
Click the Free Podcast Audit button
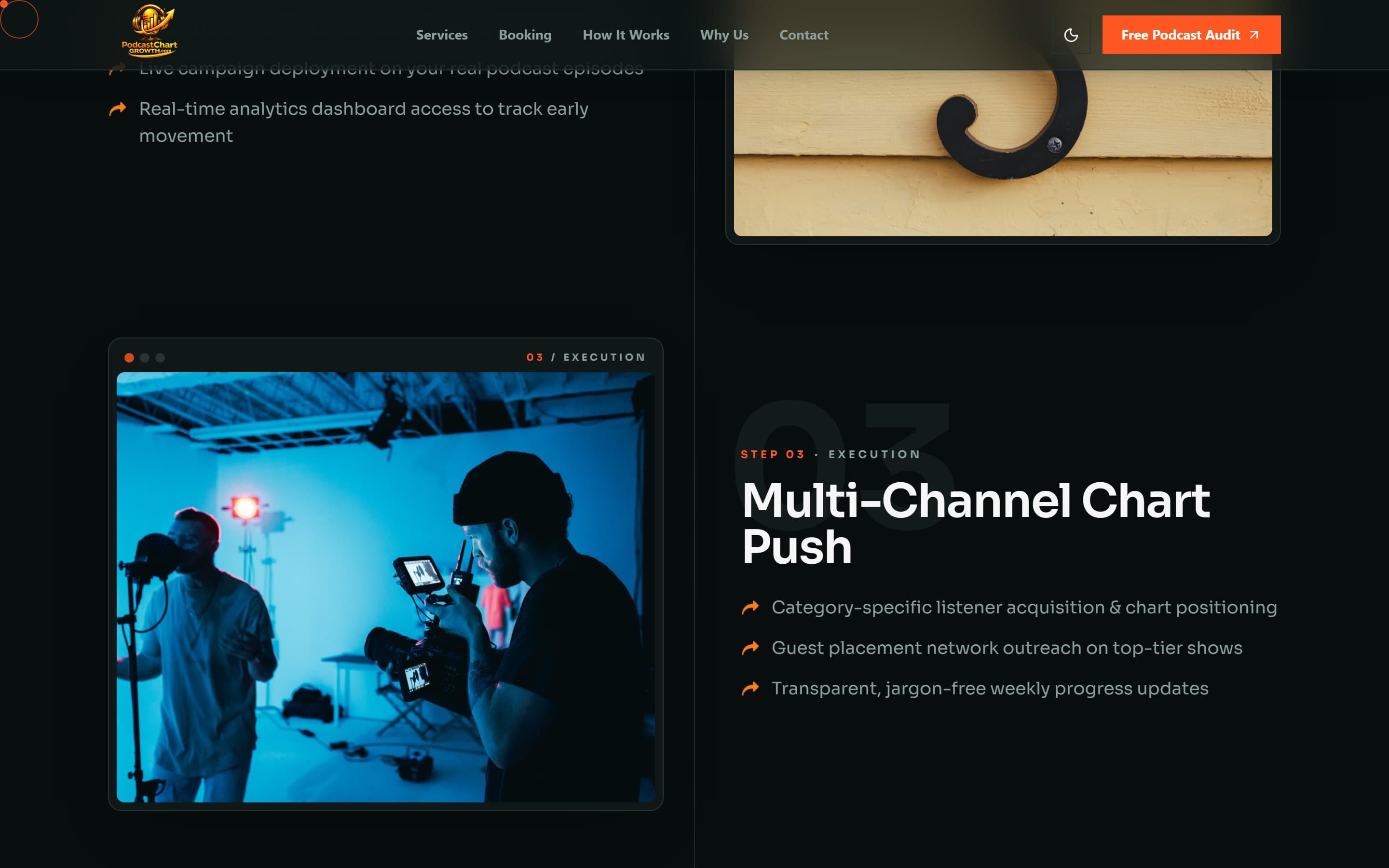1191,35
